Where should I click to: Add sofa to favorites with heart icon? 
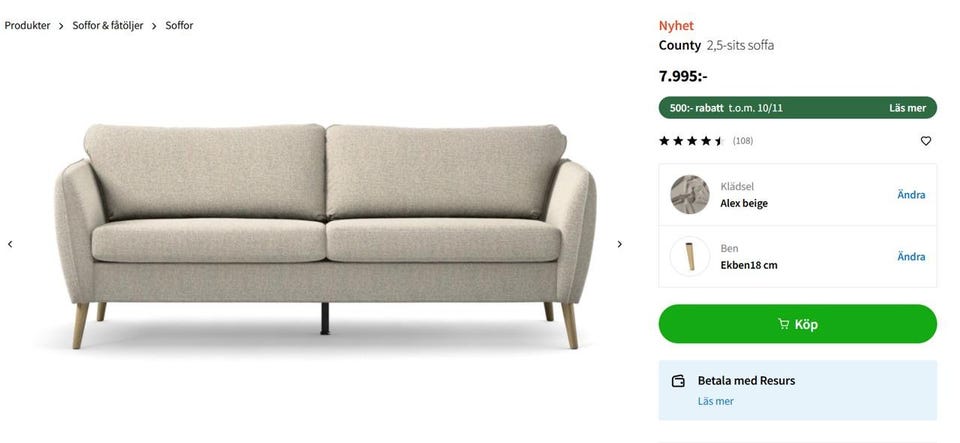click(926, 141)
